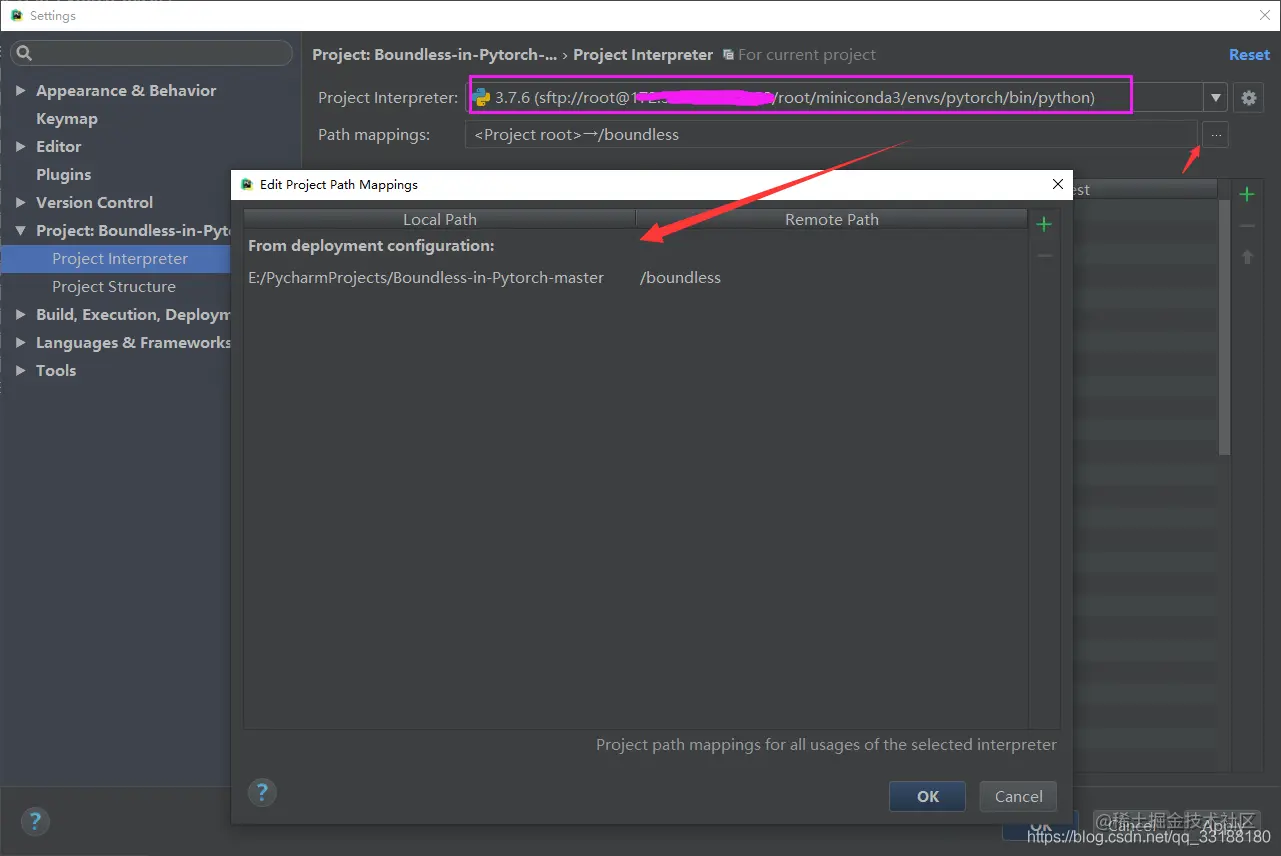
Task: Open the interpreter gear settings icon
Action: [1248, 98]
